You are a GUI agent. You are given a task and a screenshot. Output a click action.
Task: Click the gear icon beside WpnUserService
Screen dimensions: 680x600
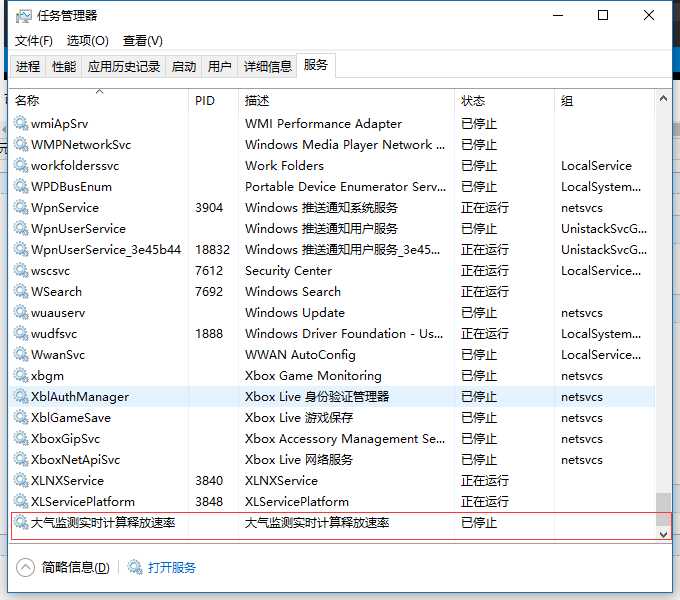(21, 228)
